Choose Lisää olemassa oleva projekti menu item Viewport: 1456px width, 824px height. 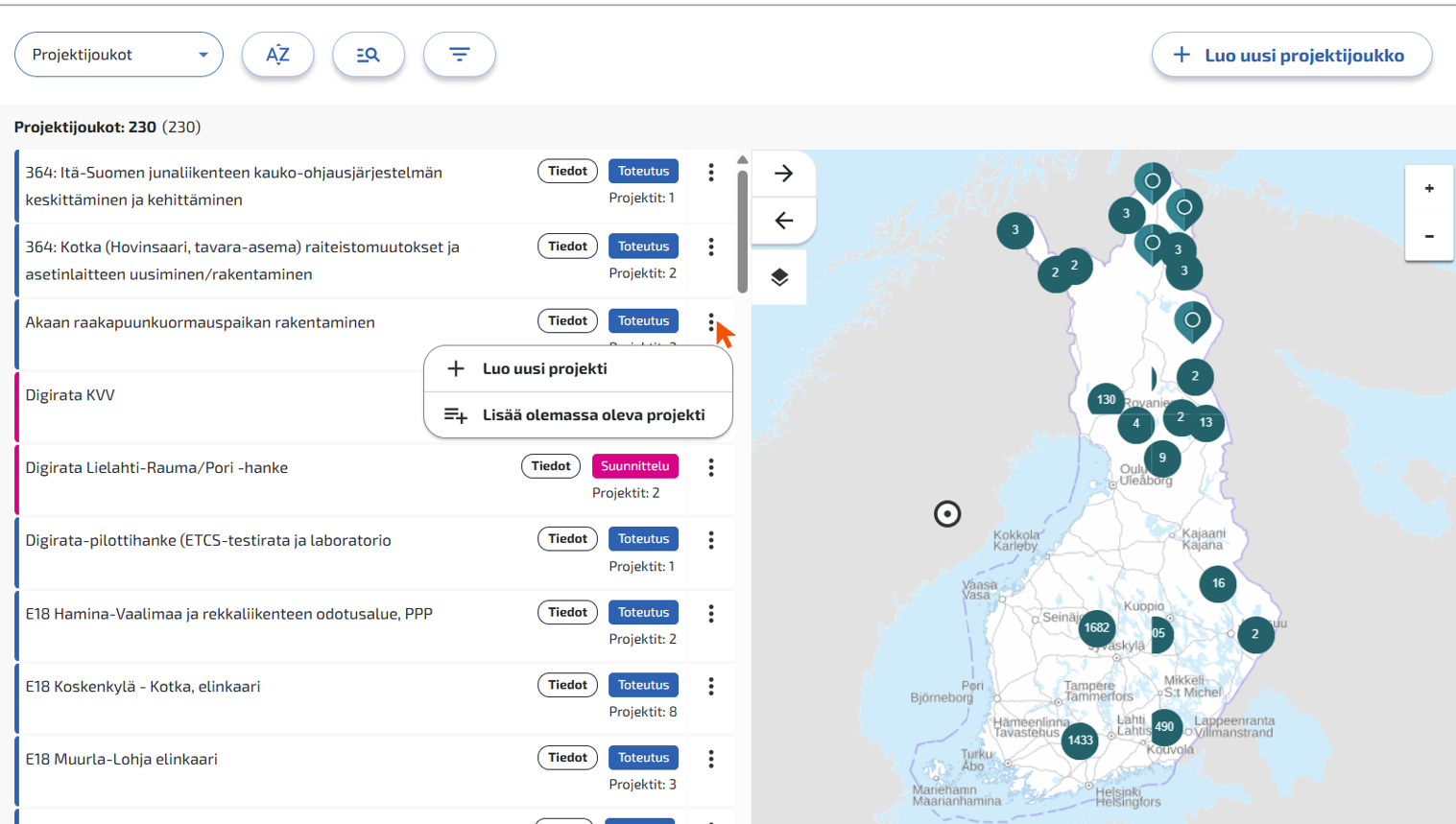pyautogui.click(x=578, y=415)
